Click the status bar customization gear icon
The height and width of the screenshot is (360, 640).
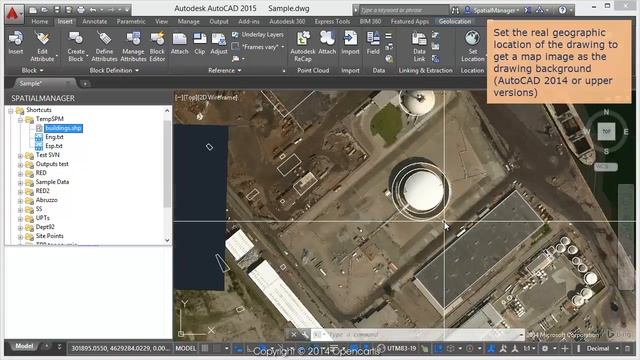click(544, 348)
